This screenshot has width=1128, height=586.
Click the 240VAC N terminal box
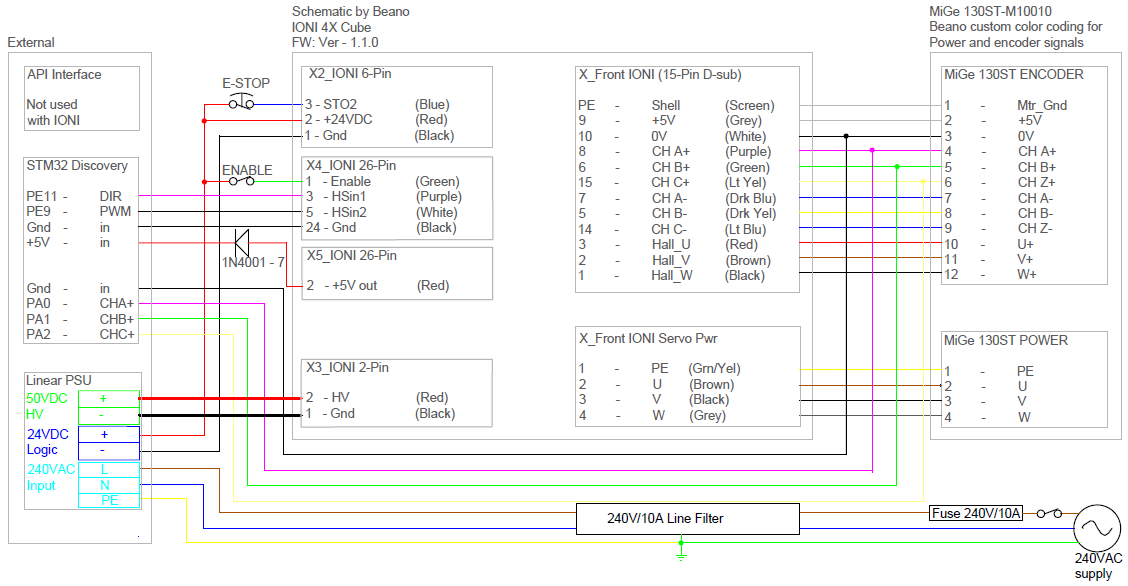(109, 485)
